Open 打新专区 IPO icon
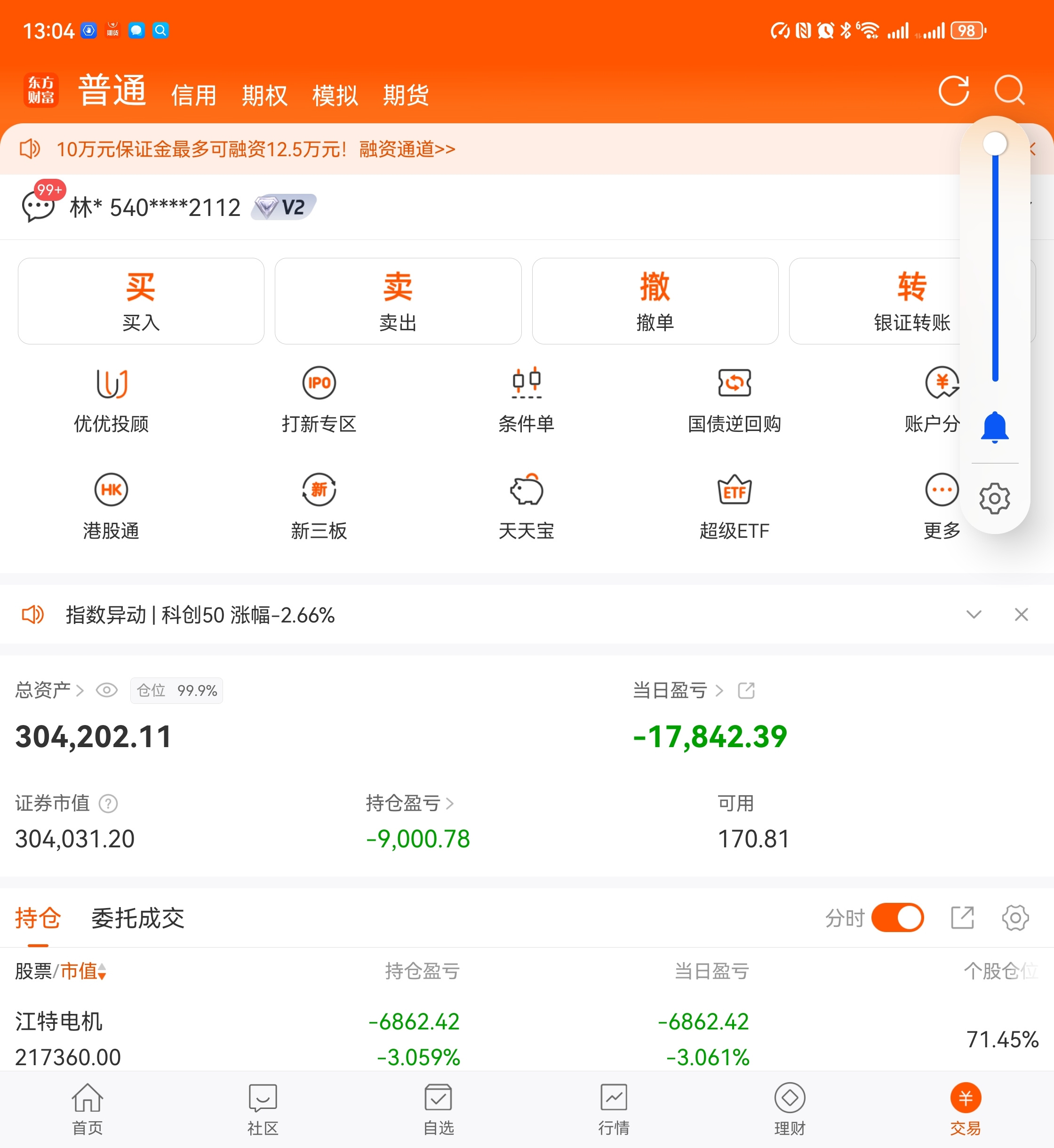Viewport: 1054px width, 1148px height. [319, 383]
